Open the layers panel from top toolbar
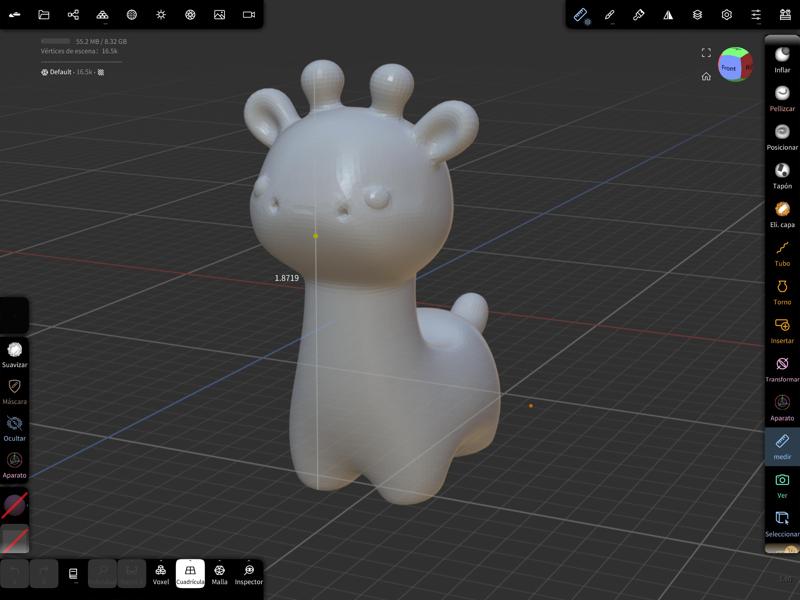The width and height of the screenshot is (800, 600). click(x=697, y=14)
